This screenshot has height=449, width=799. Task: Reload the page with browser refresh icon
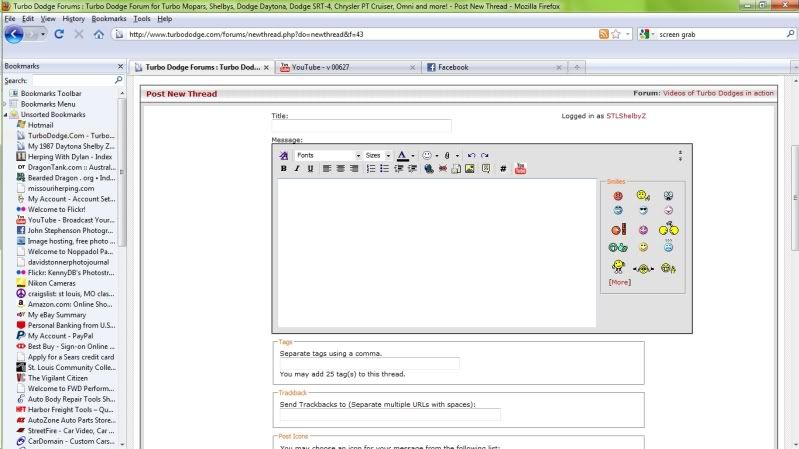pos(59,34)
